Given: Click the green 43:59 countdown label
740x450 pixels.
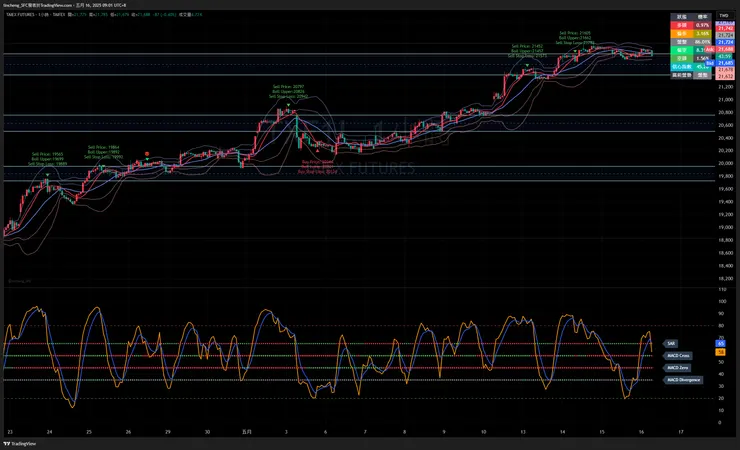Looking at the screenshot, I should click(725, 56).
